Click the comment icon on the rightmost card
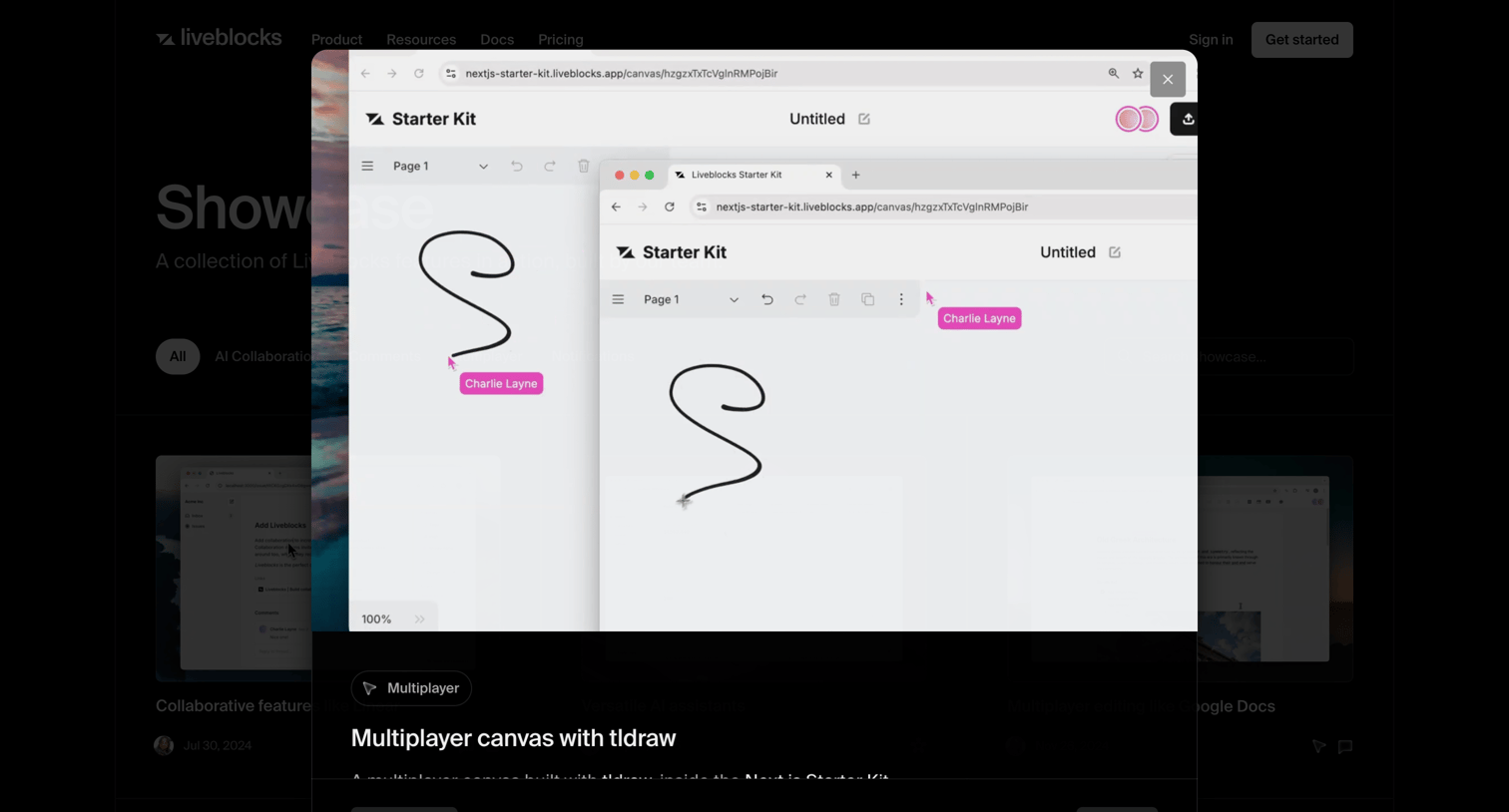The width and height of the screenshot is (1509, 812). point(1345,746)
